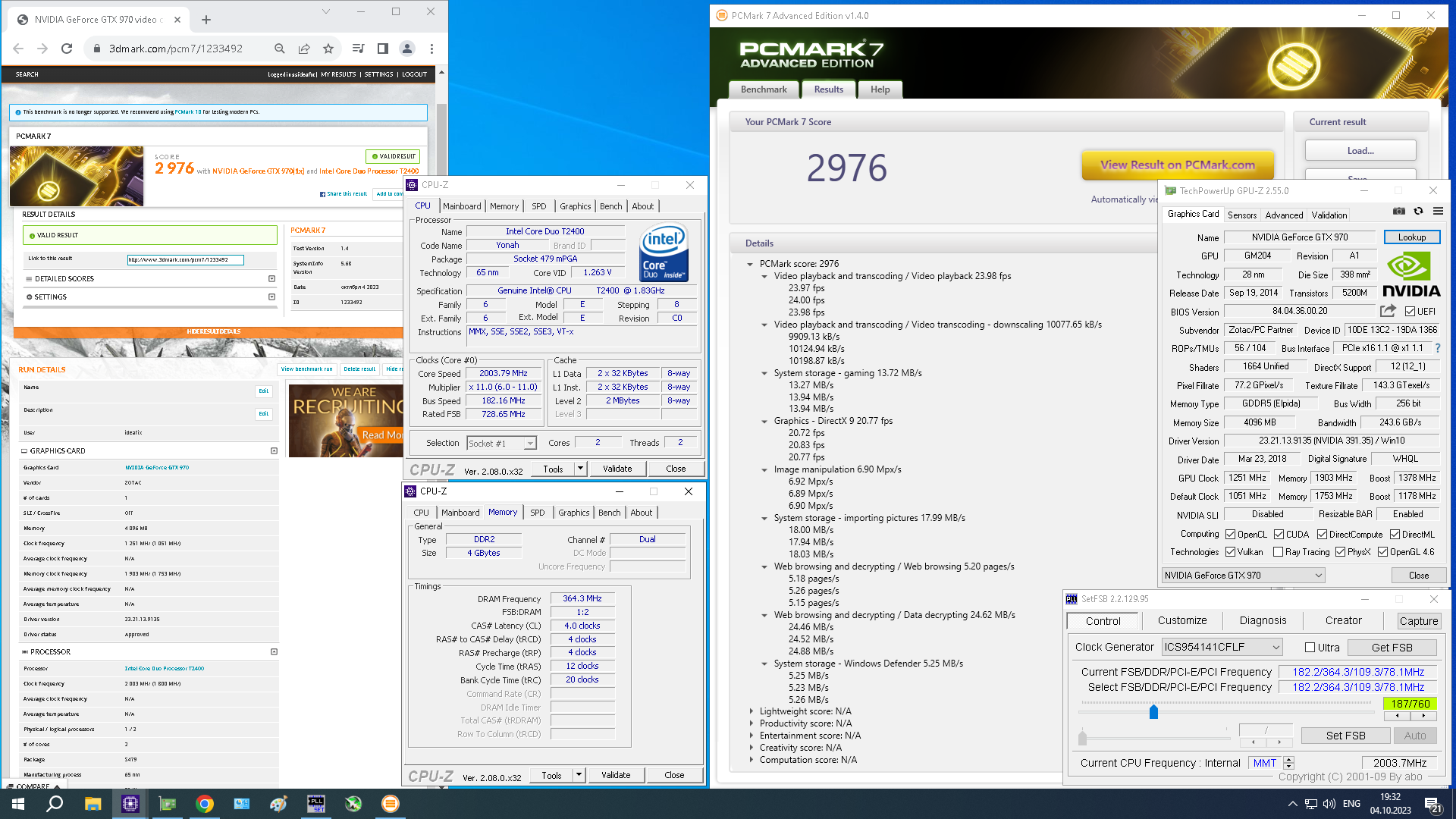Open the Socket #1 selection dropdown in CPU-Z
Viewport: 1456px width, 819px height.
(501, 443)
